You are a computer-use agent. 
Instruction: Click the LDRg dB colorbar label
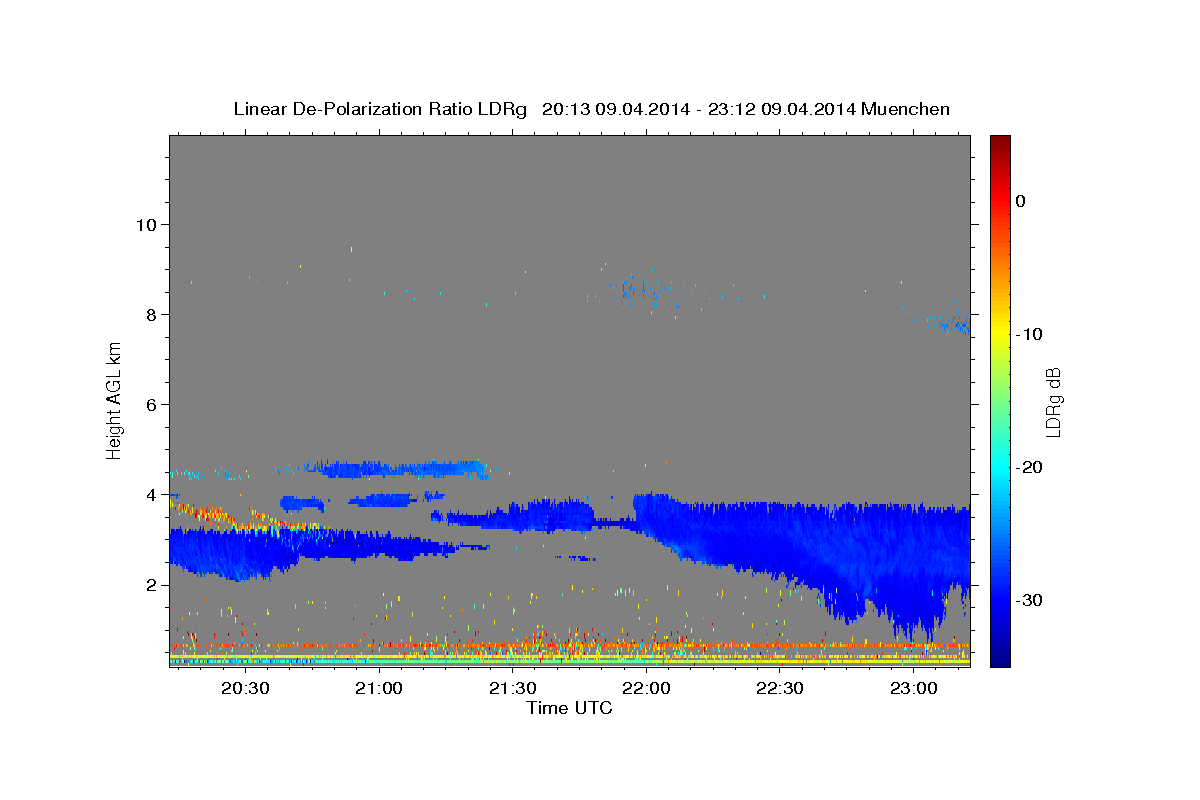(1053, 401)
